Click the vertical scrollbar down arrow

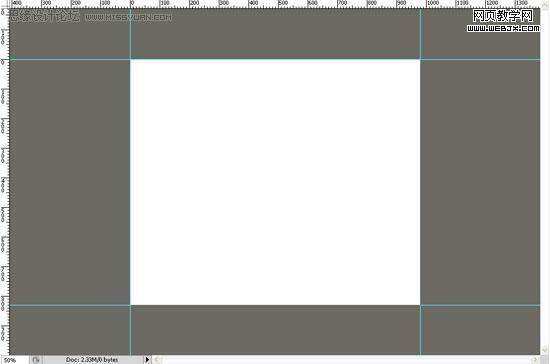(x=545, y=350)
